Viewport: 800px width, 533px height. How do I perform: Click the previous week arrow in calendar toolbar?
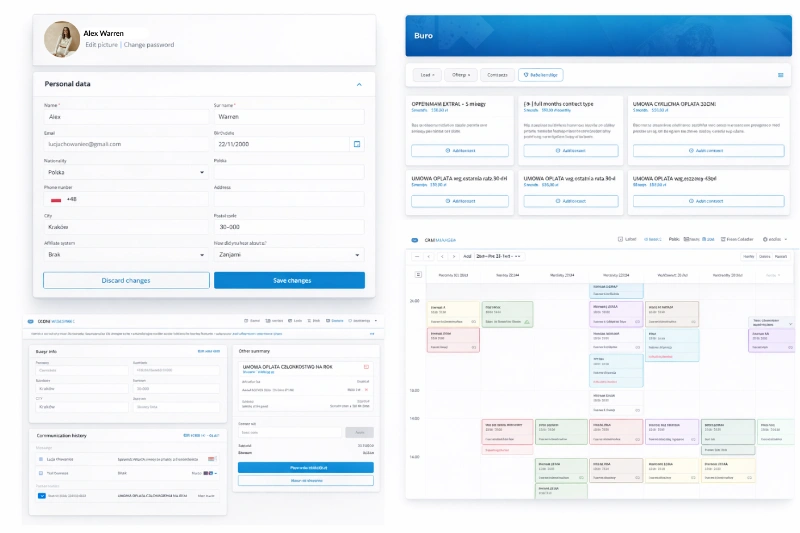(430, 256)
